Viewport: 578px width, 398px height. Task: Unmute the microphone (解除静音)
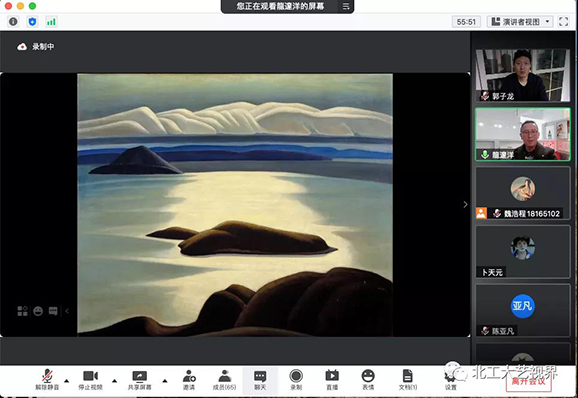(x=47, y=380)
